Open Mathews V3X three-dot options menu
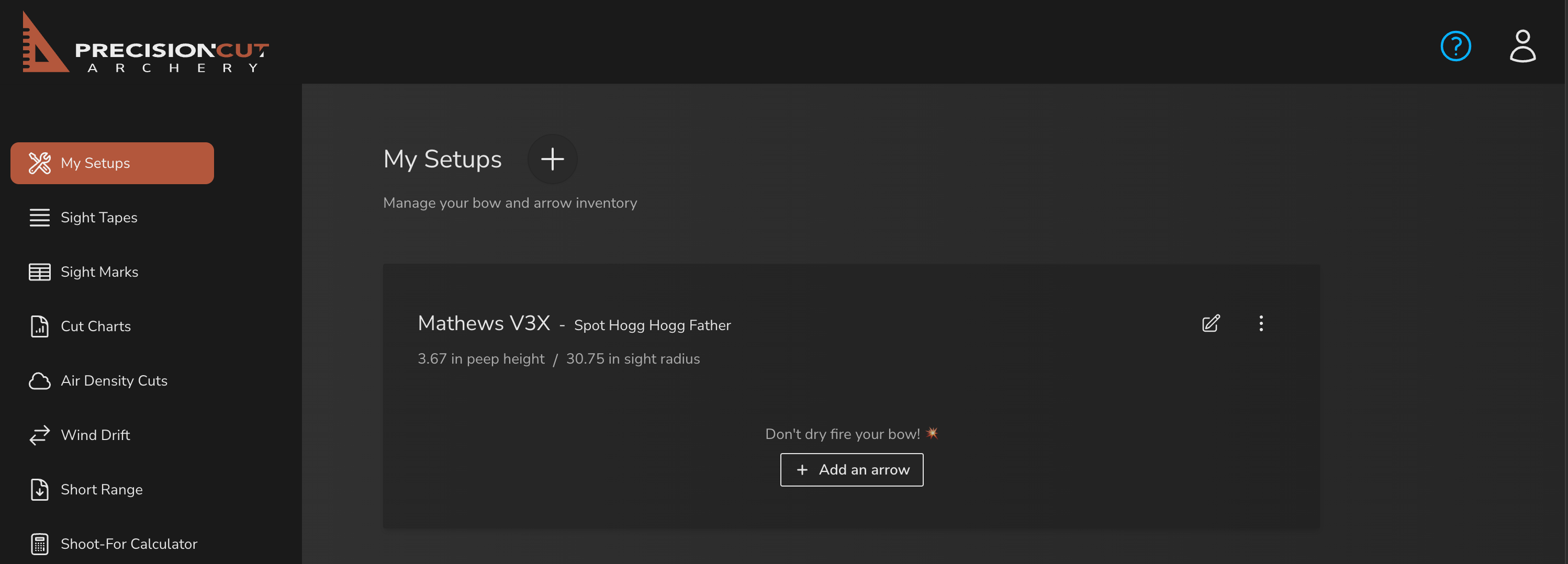1568x564 pixels. pyautogui.click(x=1261, y=323)
